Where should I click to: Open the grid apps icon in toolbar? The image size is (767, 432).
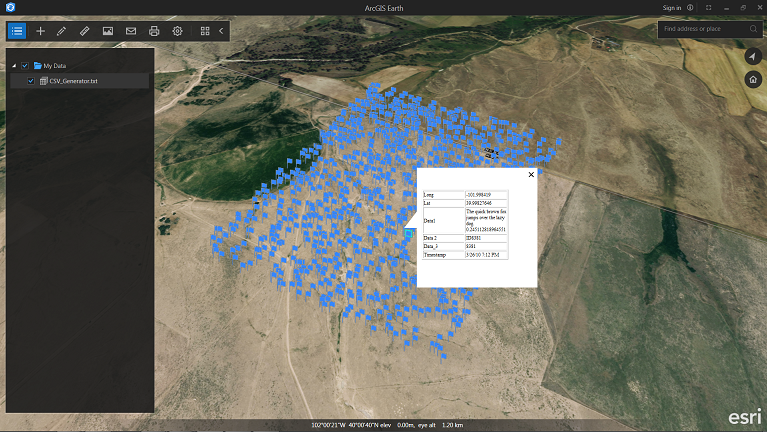[x=205, y=31]
